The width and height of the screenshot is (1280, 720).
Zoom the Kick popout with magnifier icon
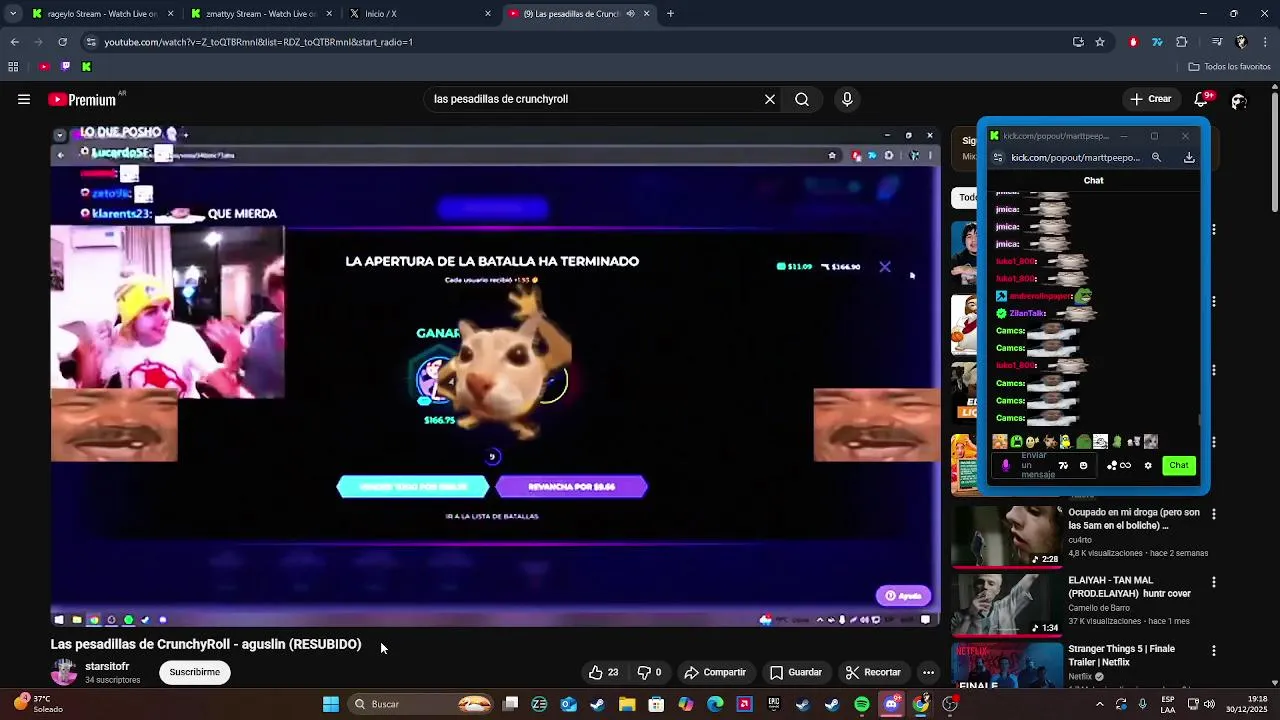pos(1156,157)
